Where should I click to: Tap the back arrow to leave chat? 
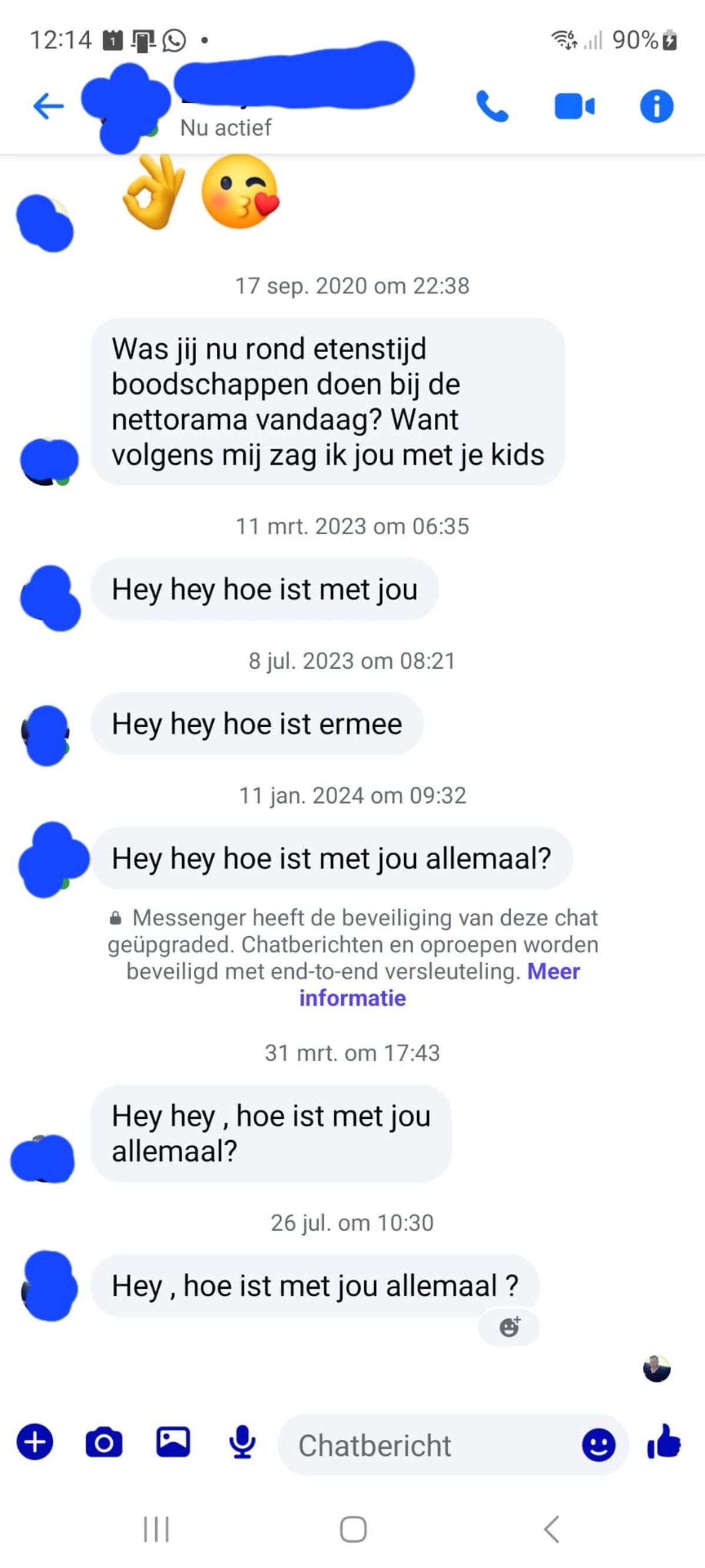point(48,106)
